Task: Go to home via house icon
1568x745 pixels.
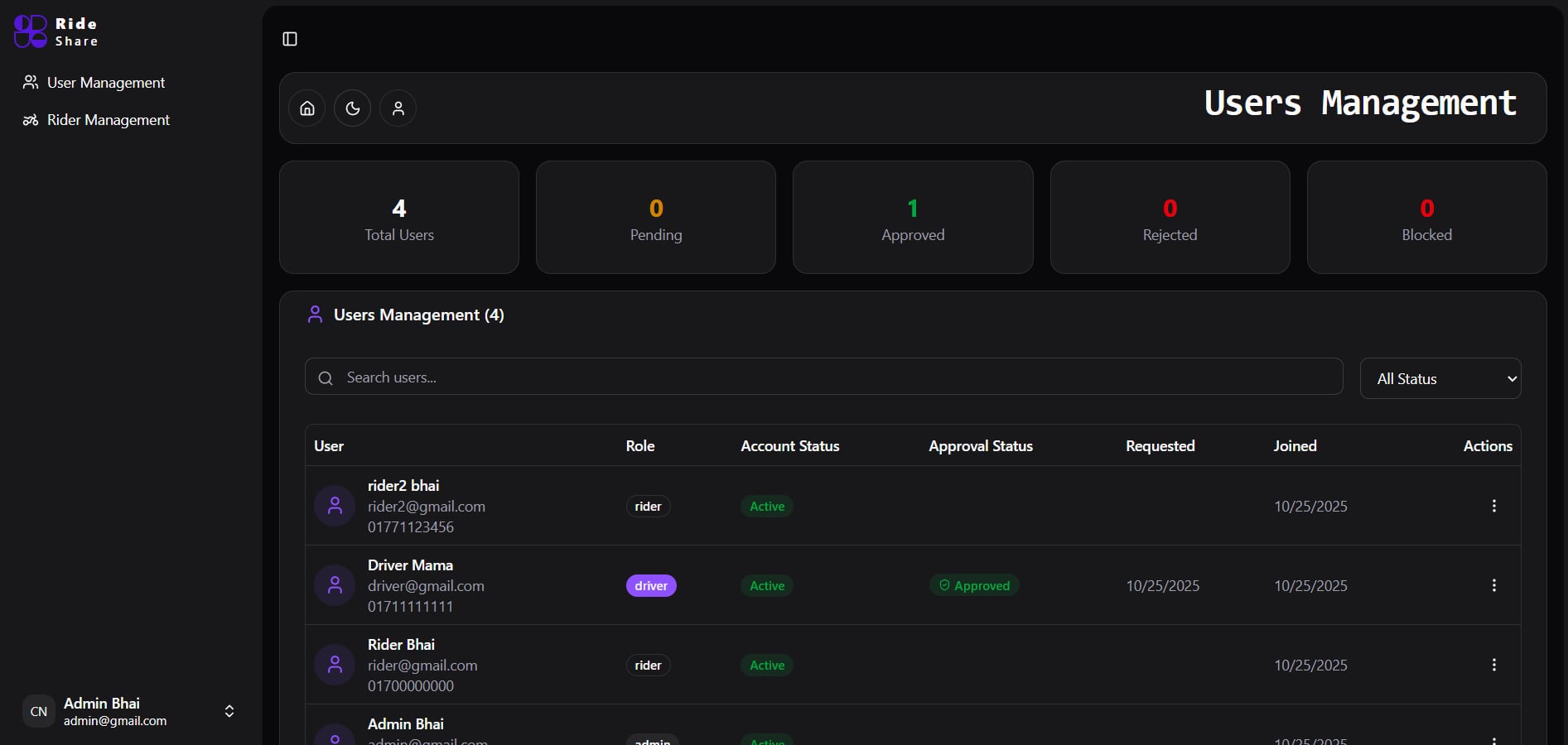Action: 307,108
